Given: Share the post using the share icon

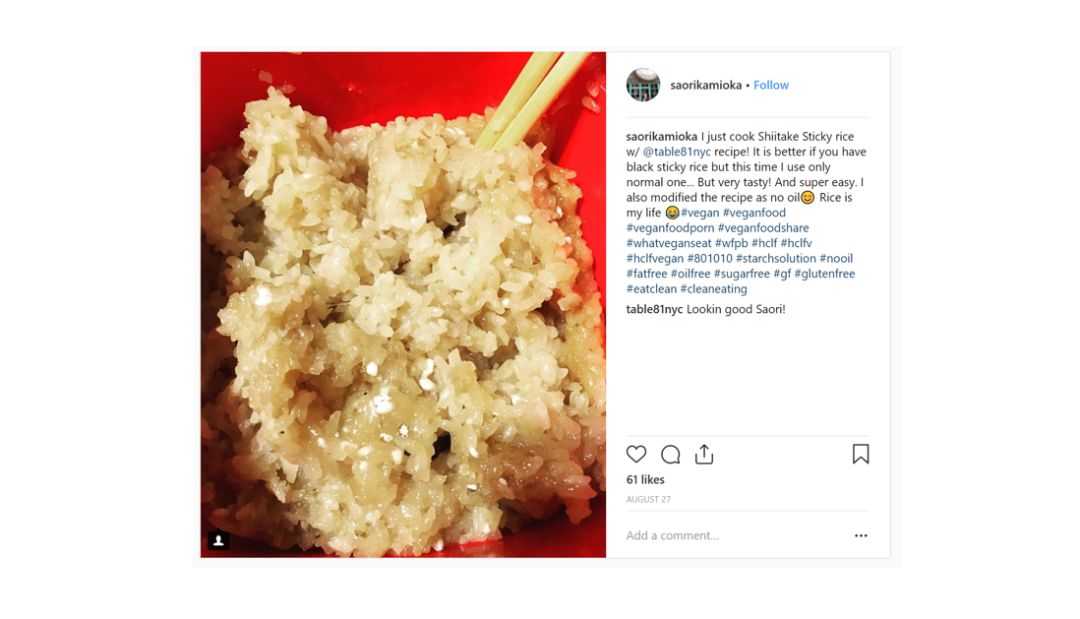Looking at the screenshot, I should pyautogui.click(x=704, y=454).
